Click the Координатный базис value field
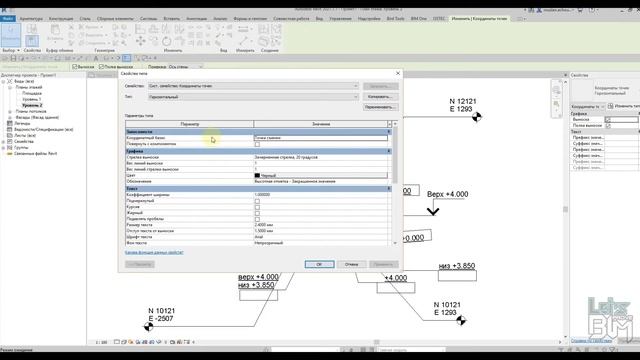 321,138
